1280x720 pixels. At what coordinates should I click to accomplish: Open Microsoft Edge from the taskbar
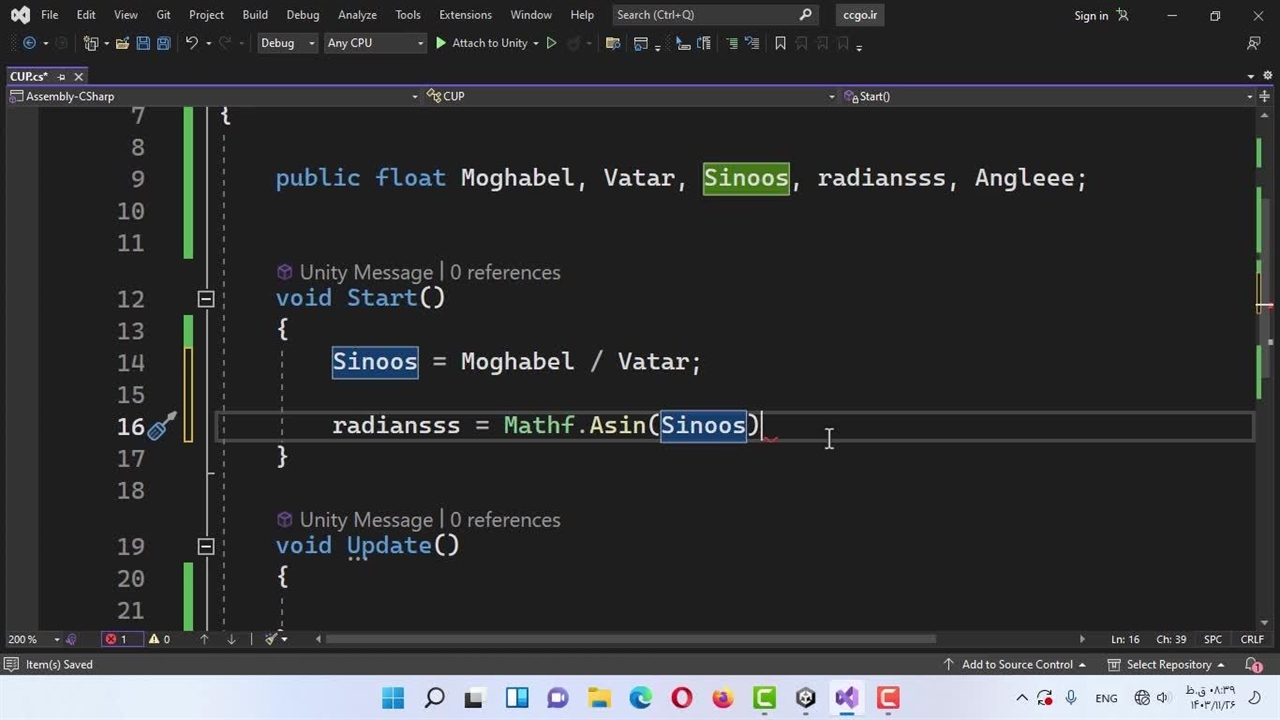click(640, 698)
